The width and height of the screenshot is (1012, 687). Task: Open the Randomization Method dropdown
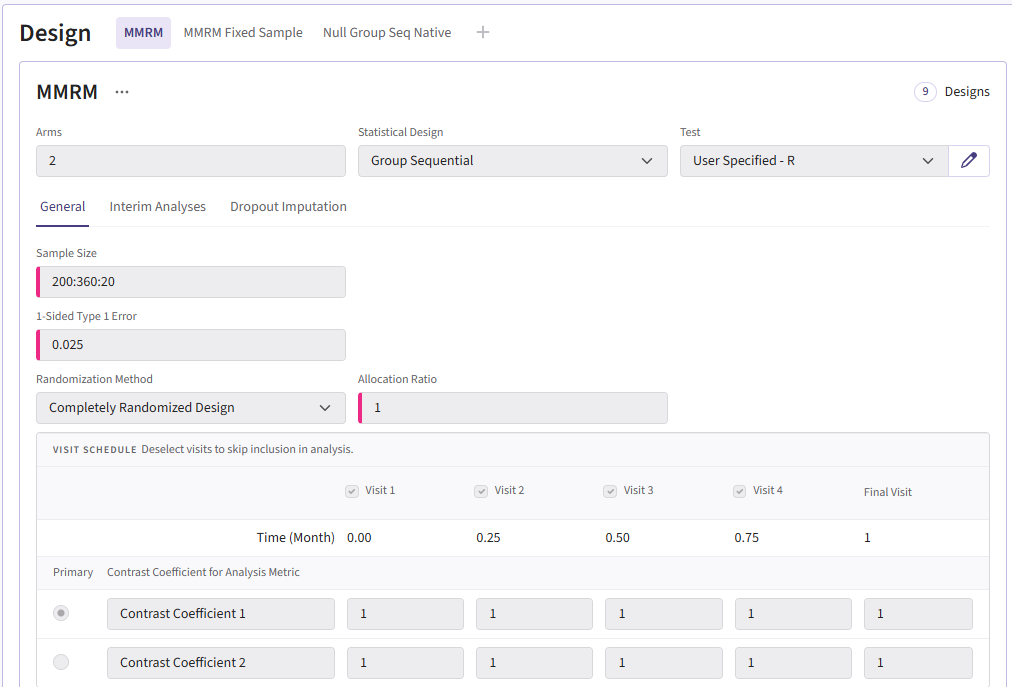pyautogui.click(x=190, y=408)
